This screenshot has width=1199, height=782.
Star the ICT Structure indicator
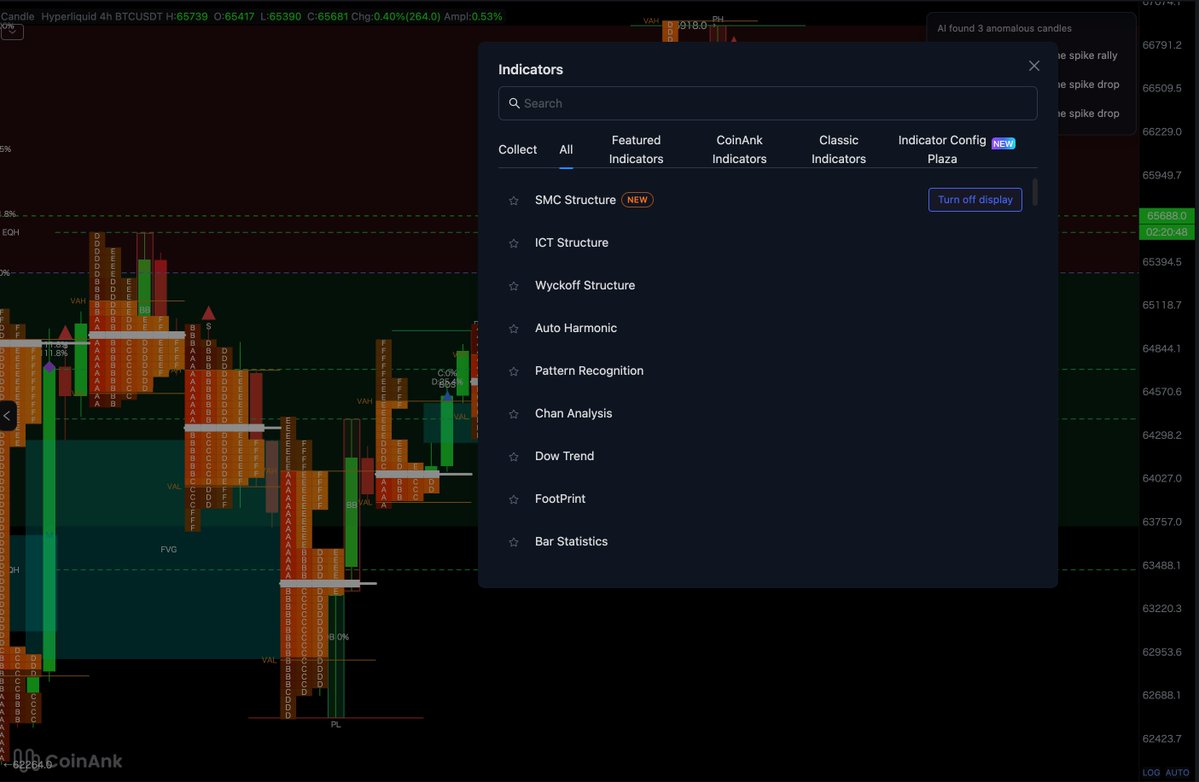coord(513,243)
